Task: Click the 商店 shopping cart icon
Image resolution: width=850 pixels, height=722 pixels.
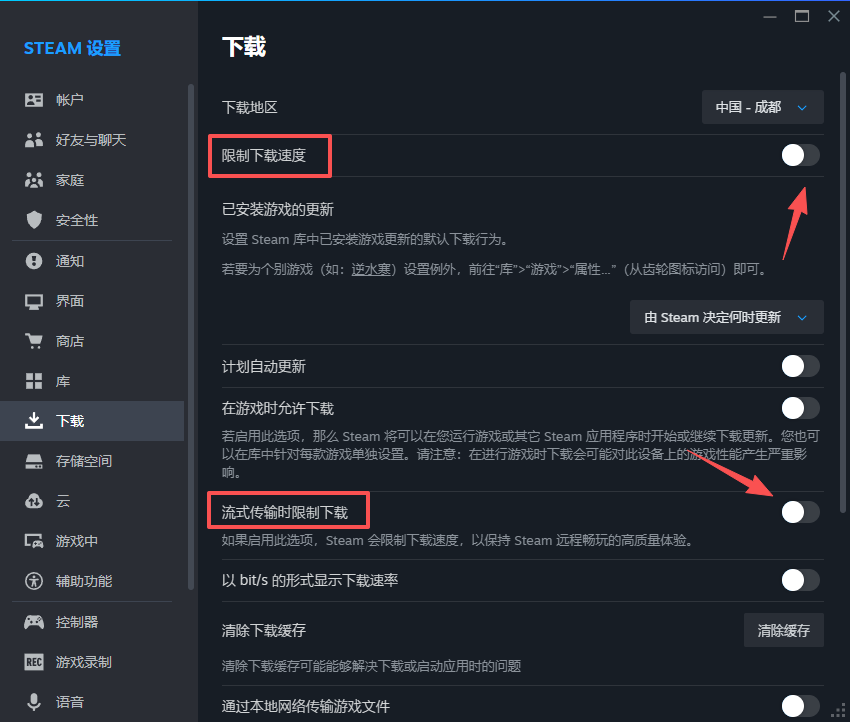Action: [34, 341]
